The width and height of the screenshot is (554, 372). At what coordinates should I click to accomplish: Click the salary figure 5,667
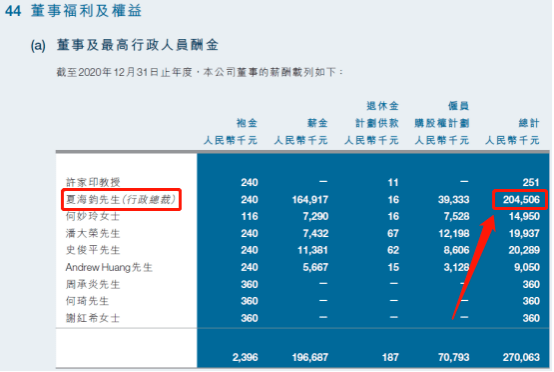[x=316, y=267]
